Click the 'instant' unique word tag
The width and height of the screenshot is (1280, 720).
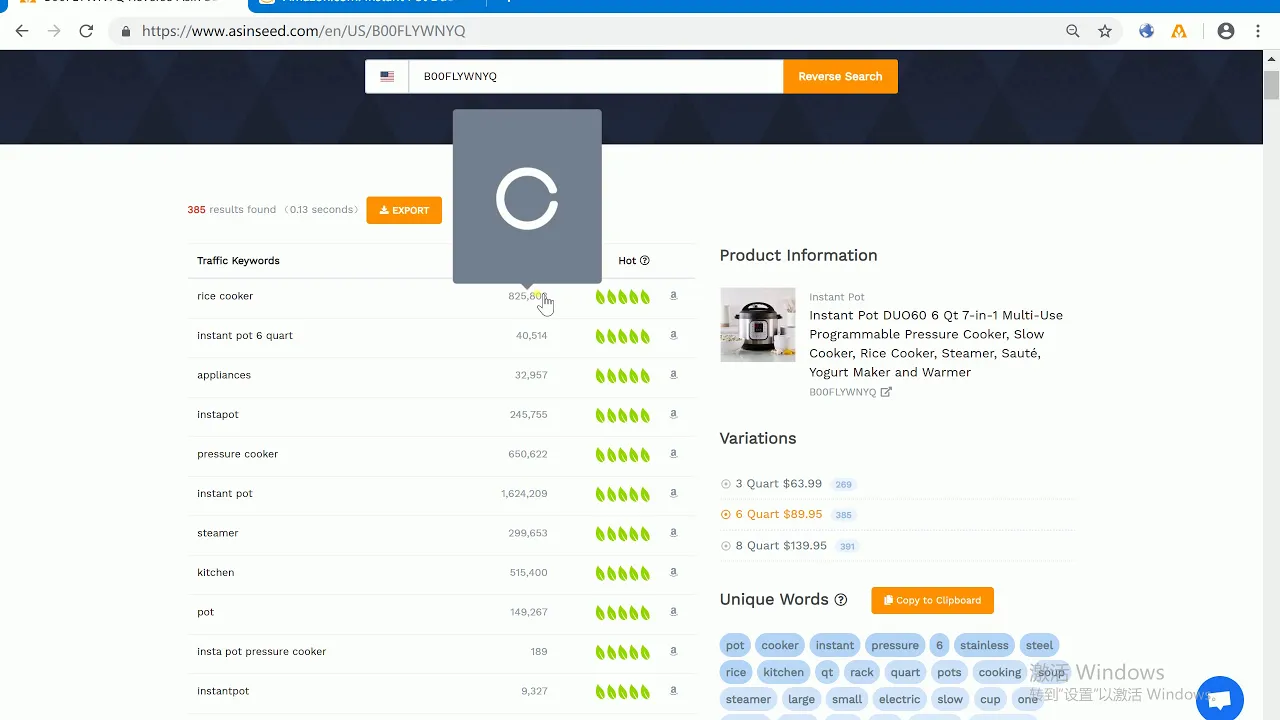835,645
